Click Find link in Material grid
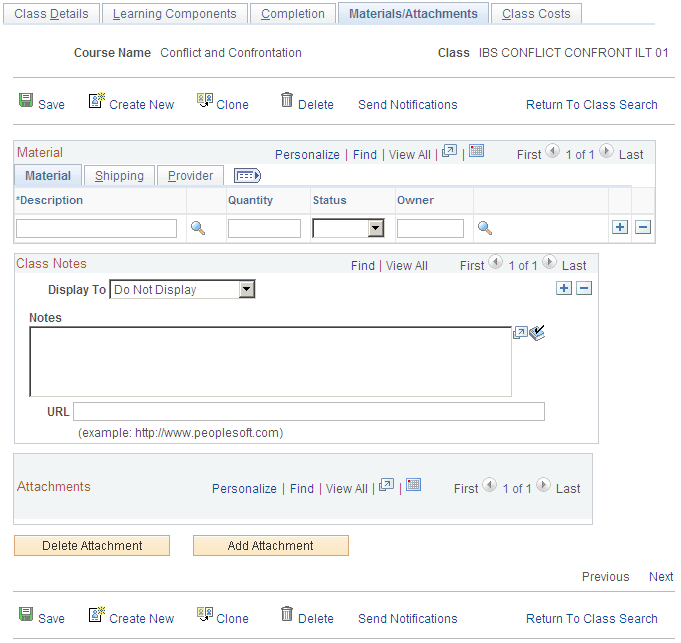Viewport: 681px width, 643px height. click(365, 155)
